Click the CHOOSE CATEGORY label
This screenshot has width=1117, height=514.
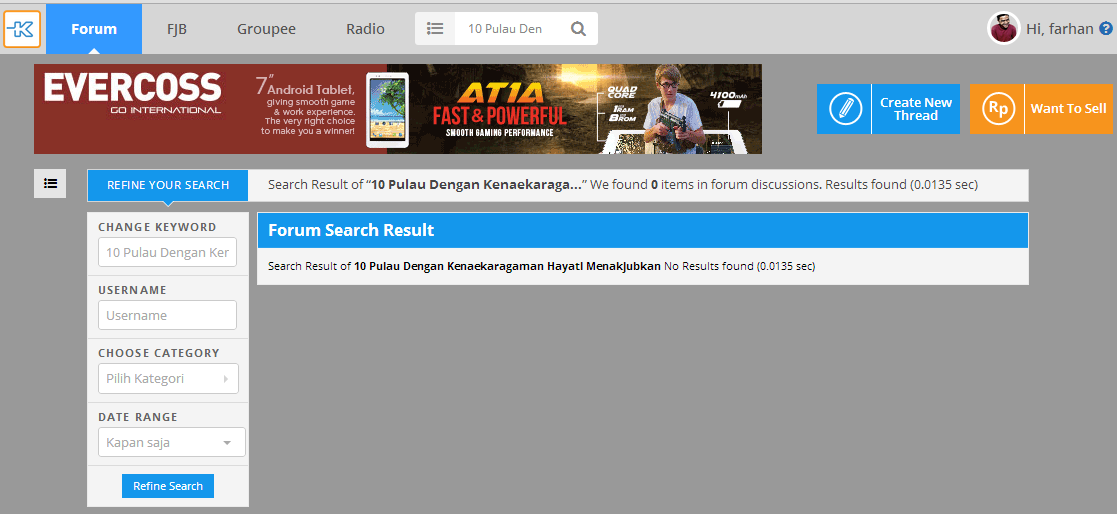(x=159, y=353)
